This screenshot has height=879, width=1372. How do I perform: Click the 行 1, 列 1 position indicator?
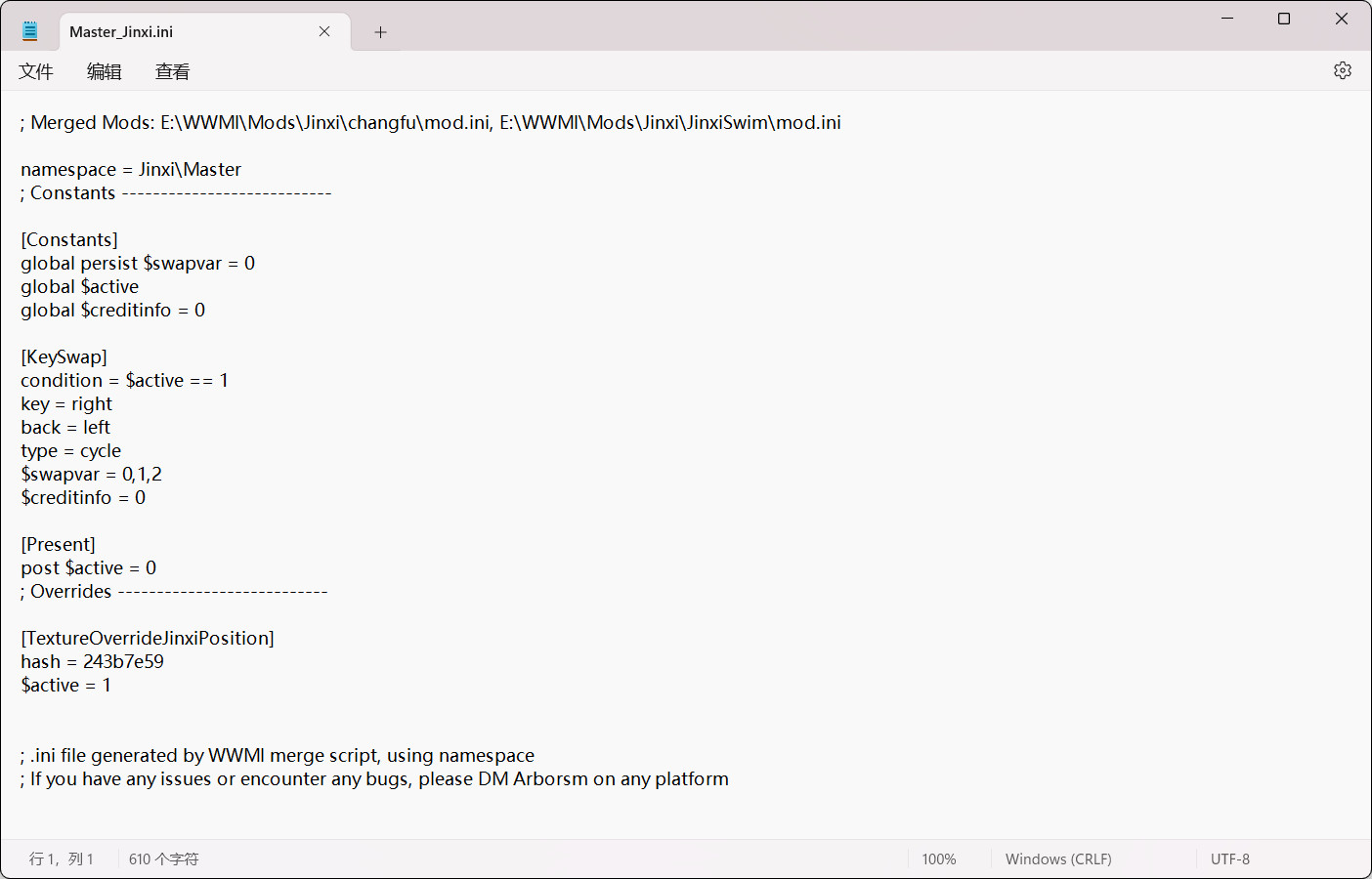[x=62, y=858]
